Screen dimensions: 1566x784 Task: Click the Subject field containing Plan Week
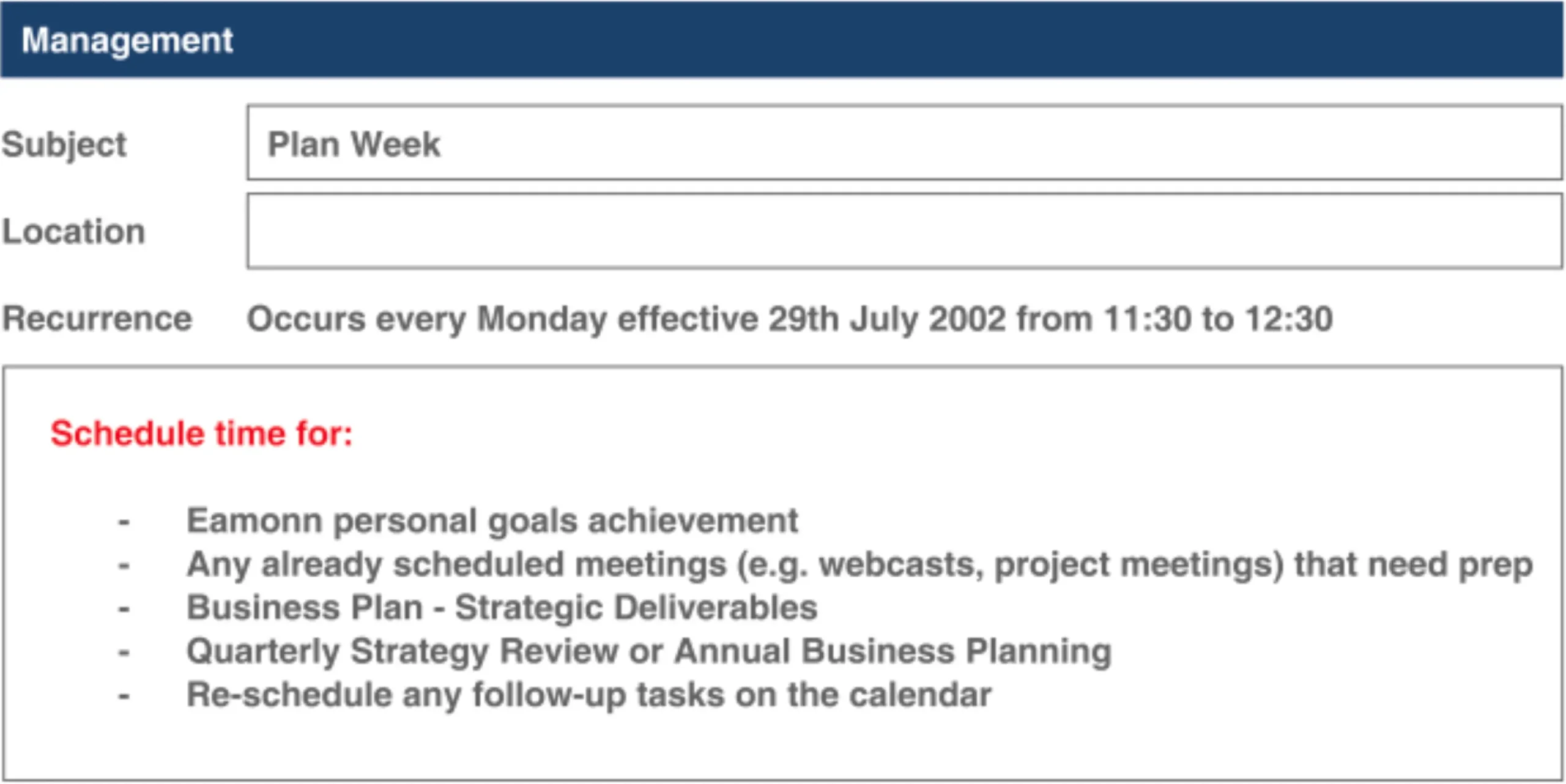pos(904,143)
